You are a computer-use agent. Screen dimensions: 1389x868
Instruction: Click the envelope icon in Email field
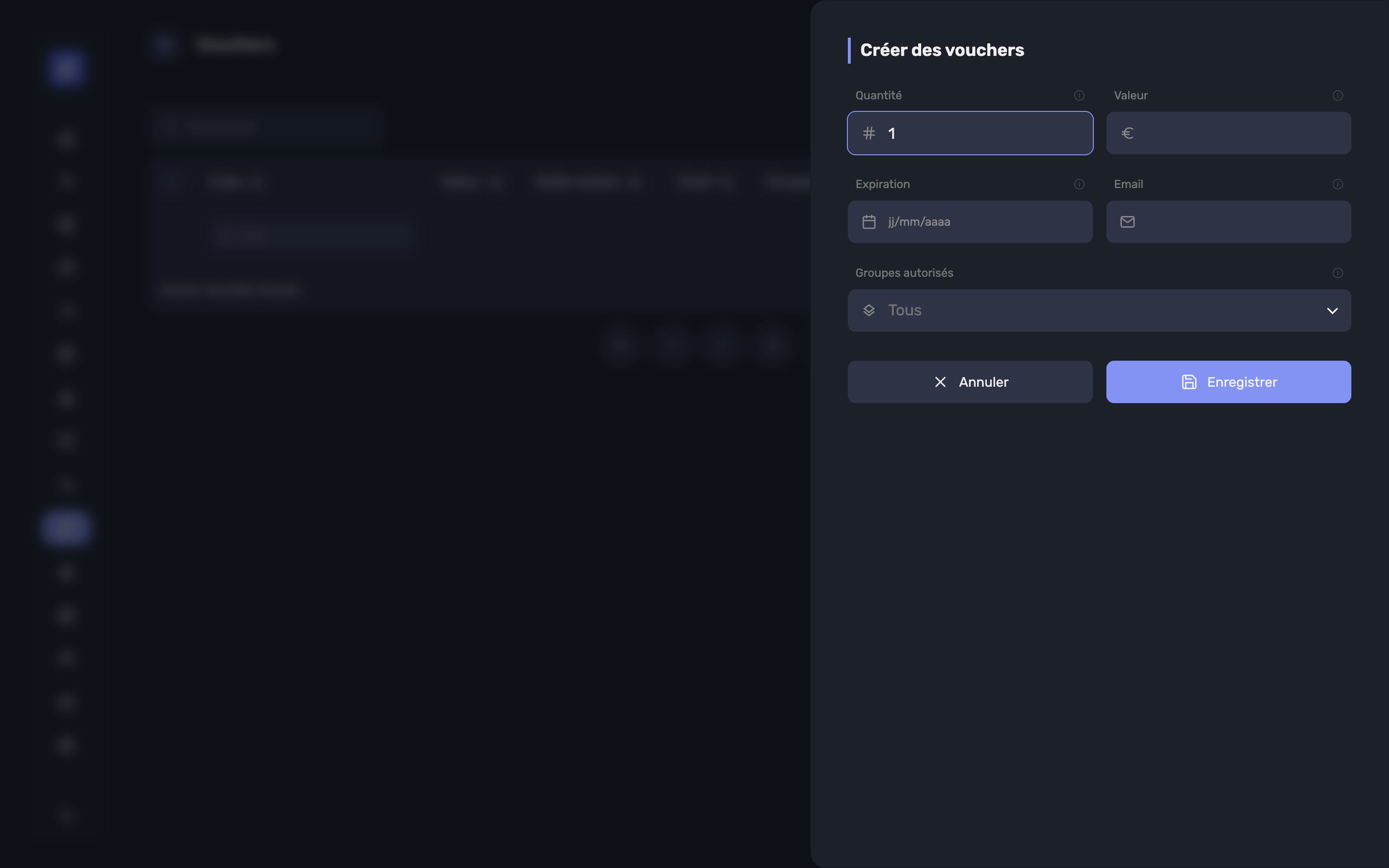(x=1127, y=222)
